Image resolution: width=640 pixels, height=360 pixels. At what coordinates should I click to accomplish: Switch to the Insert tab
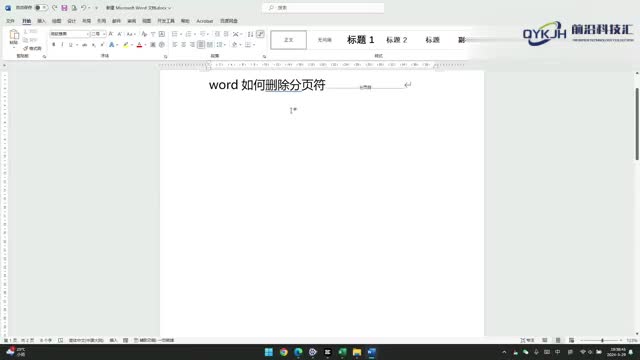tap(41, 21)
